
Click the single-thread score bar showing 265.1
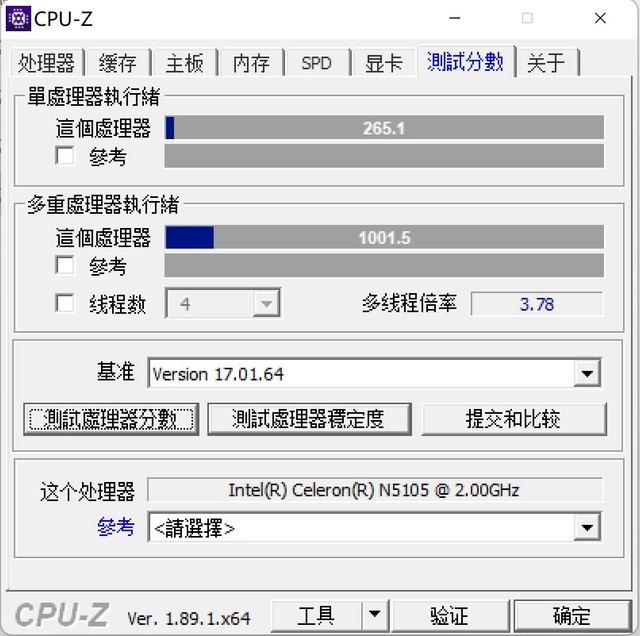click(384, 128)
